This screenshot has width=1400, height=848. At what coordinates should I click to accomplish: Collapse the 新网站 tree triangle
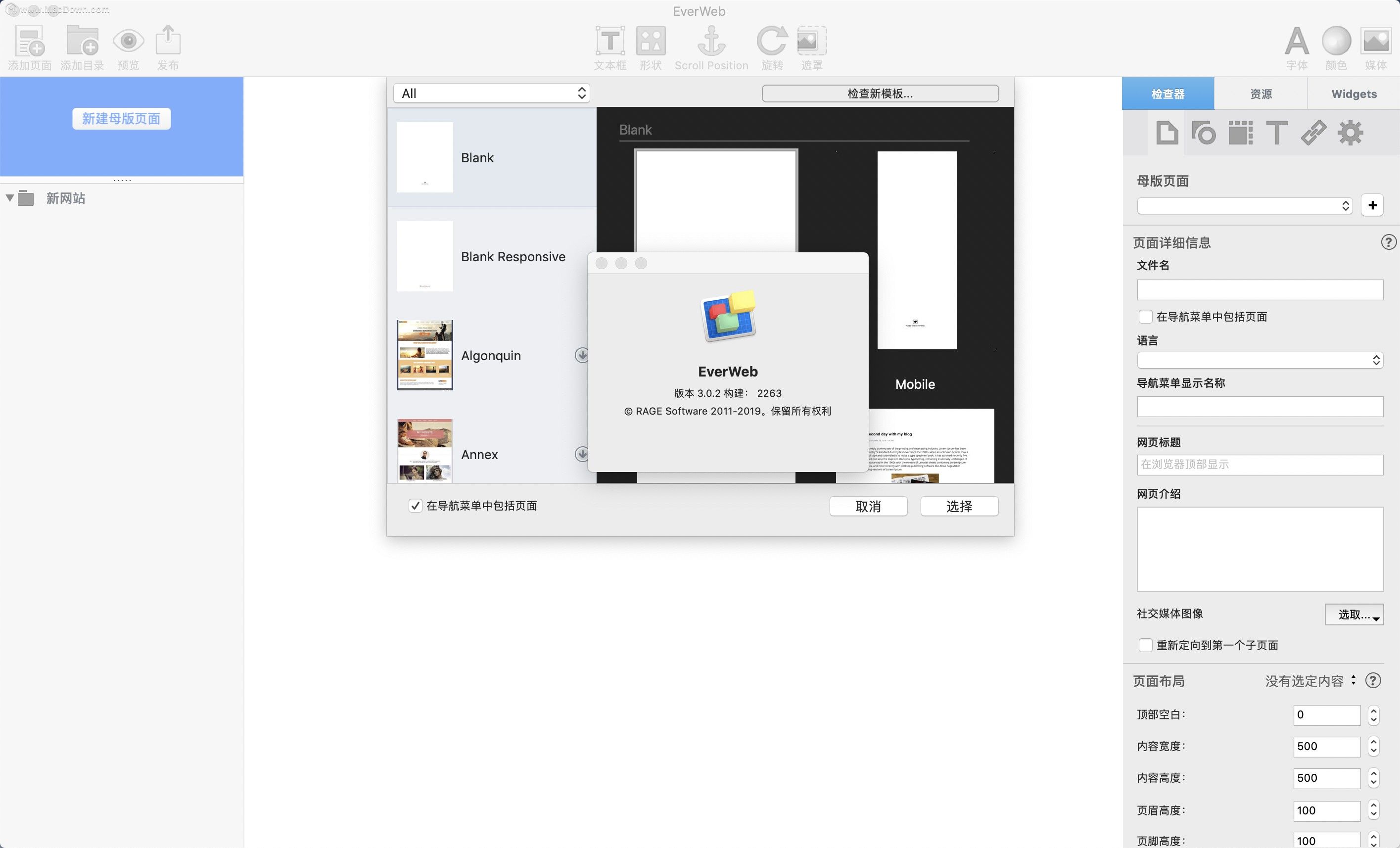coord(10,198)
